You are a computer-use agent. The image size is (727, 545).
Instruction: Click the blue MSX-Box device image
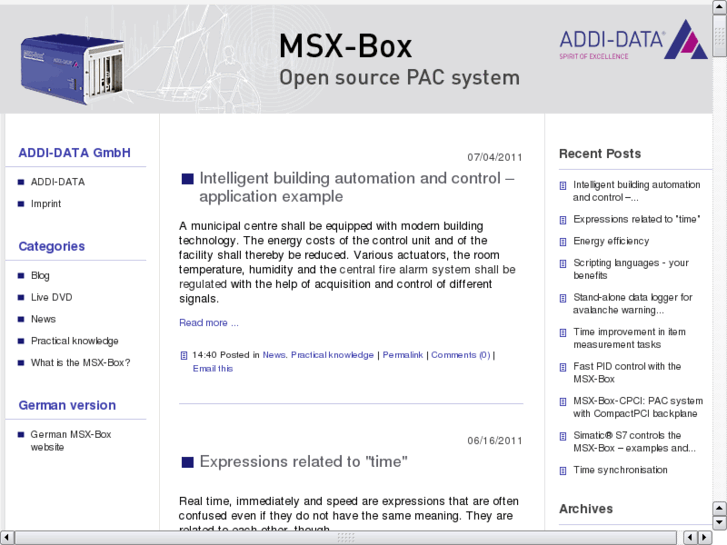coord(72,68)
